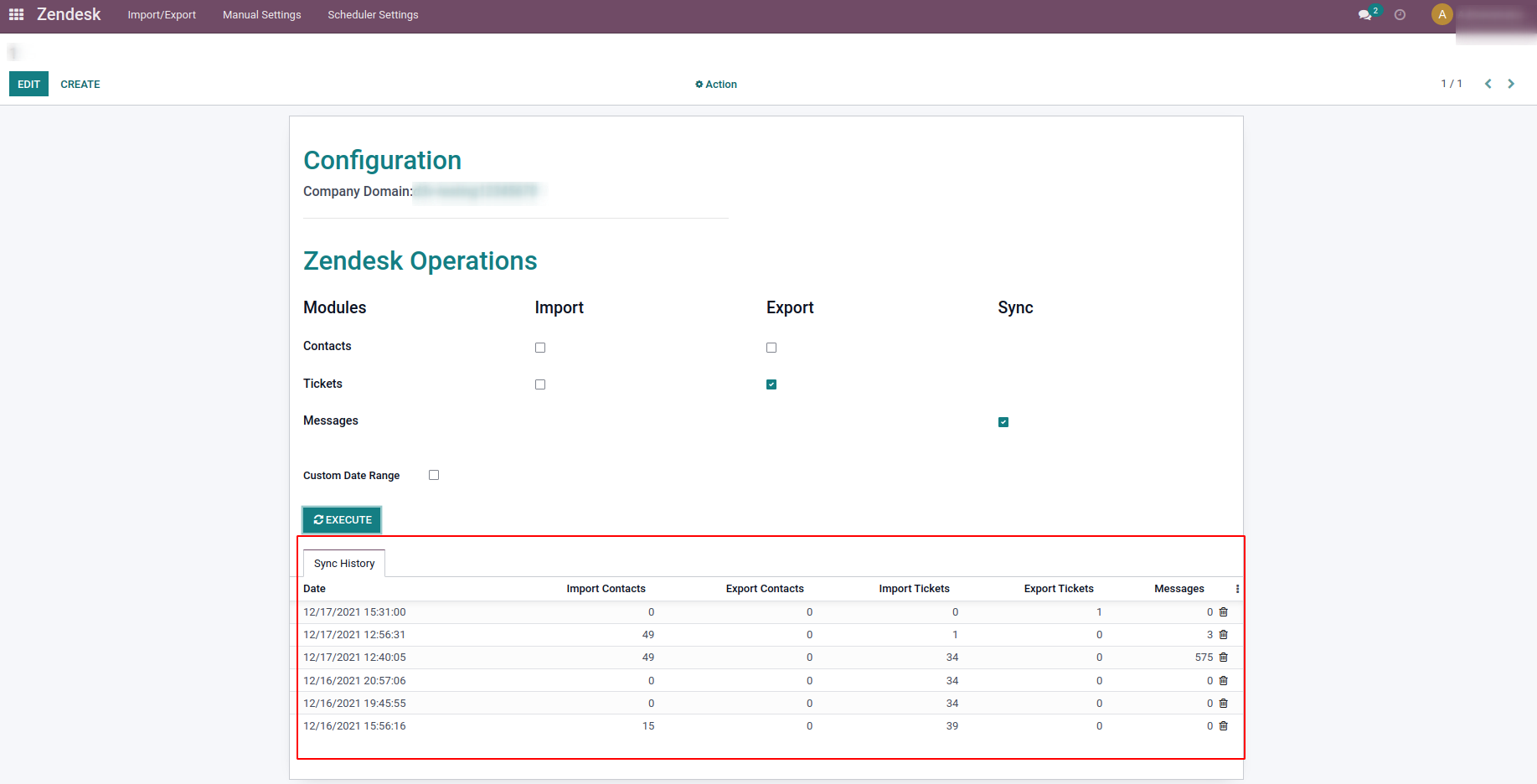Screen dimensions: 1537x784
Task: Click the user avatar 'A' icon
Action: (x=1442, y=14)
